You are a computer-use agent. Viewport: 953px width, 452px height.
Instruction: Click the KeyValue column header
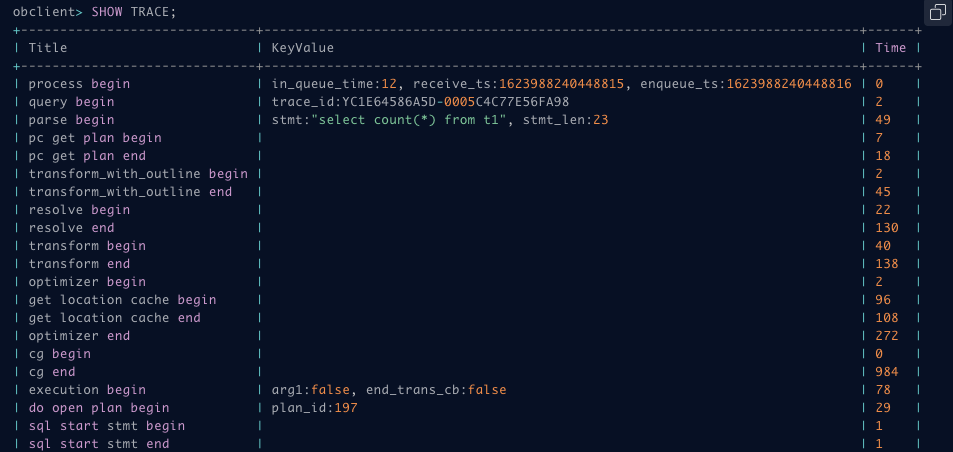(x=303, y=47)
